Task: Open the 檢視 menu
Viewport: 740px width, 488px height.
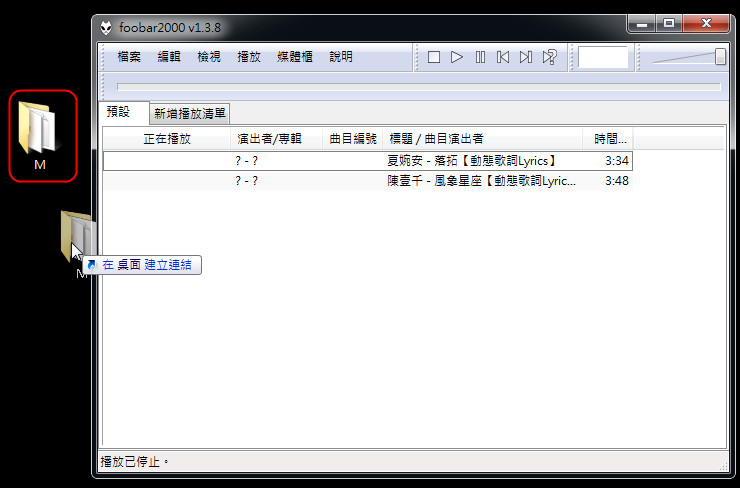Action: pyautogui.click(x=209, y=57)
